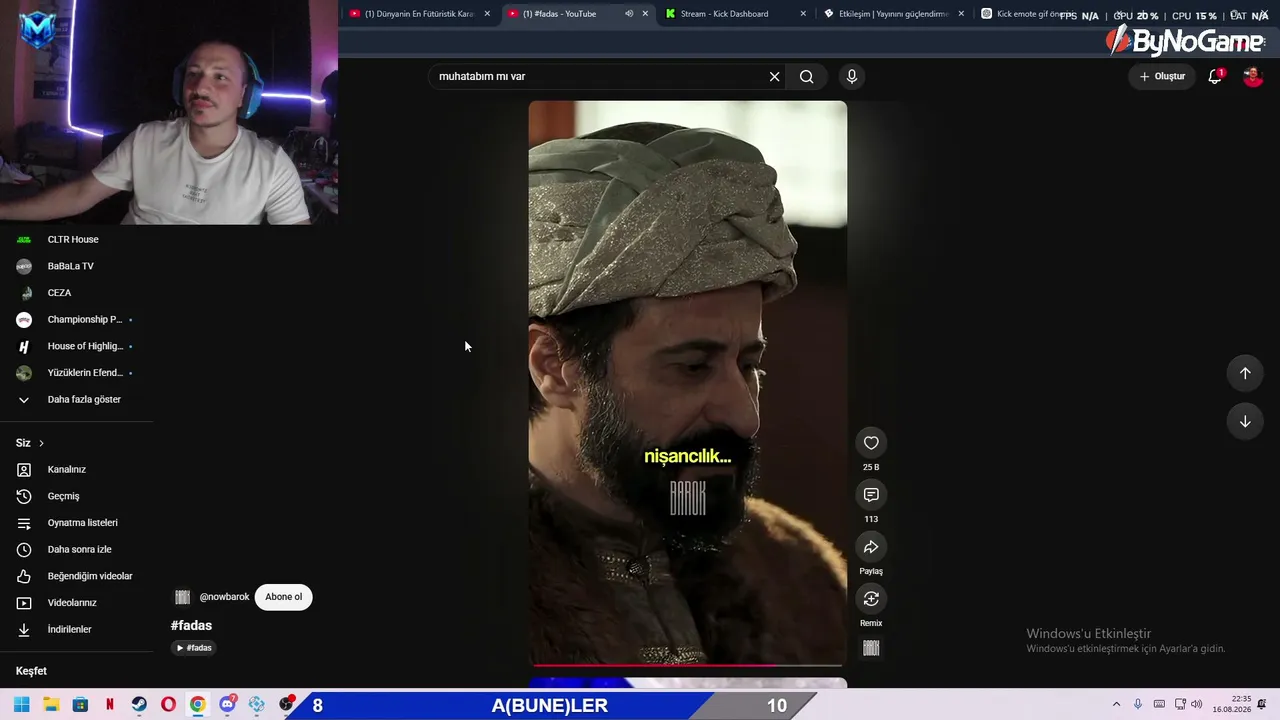Open Discord from the taskbar

227,705
